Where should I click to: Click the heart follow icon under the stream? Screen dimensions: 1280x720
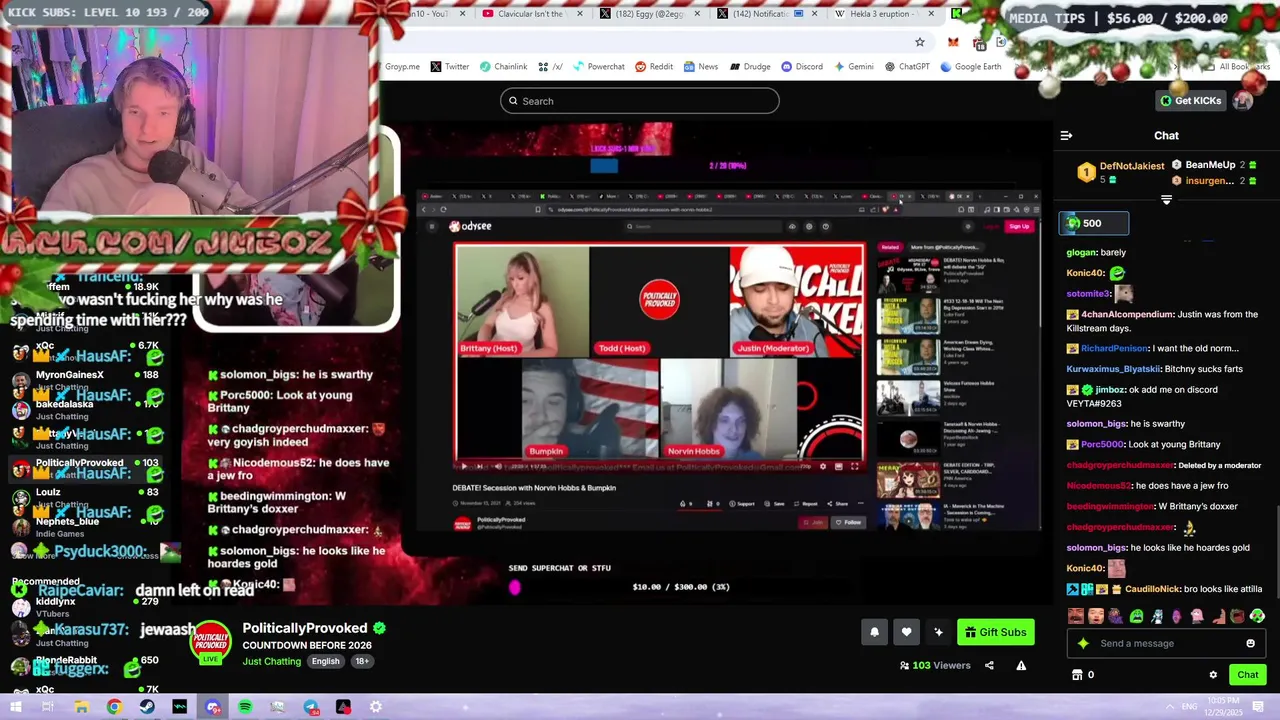click(906, 632)
